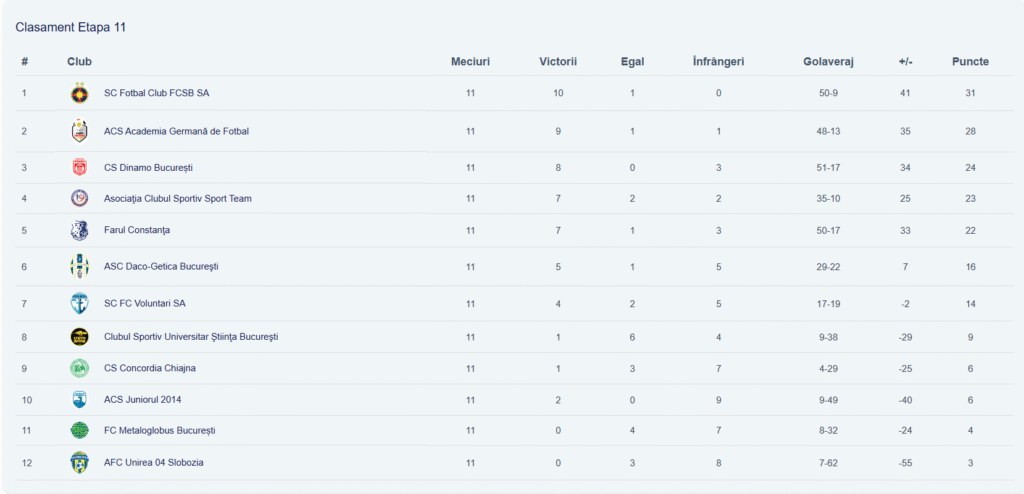Click the CS Concordia Chiajna crest
Image resolution: width=1024 pixels, height=494 pixels.
coord(79,368)
